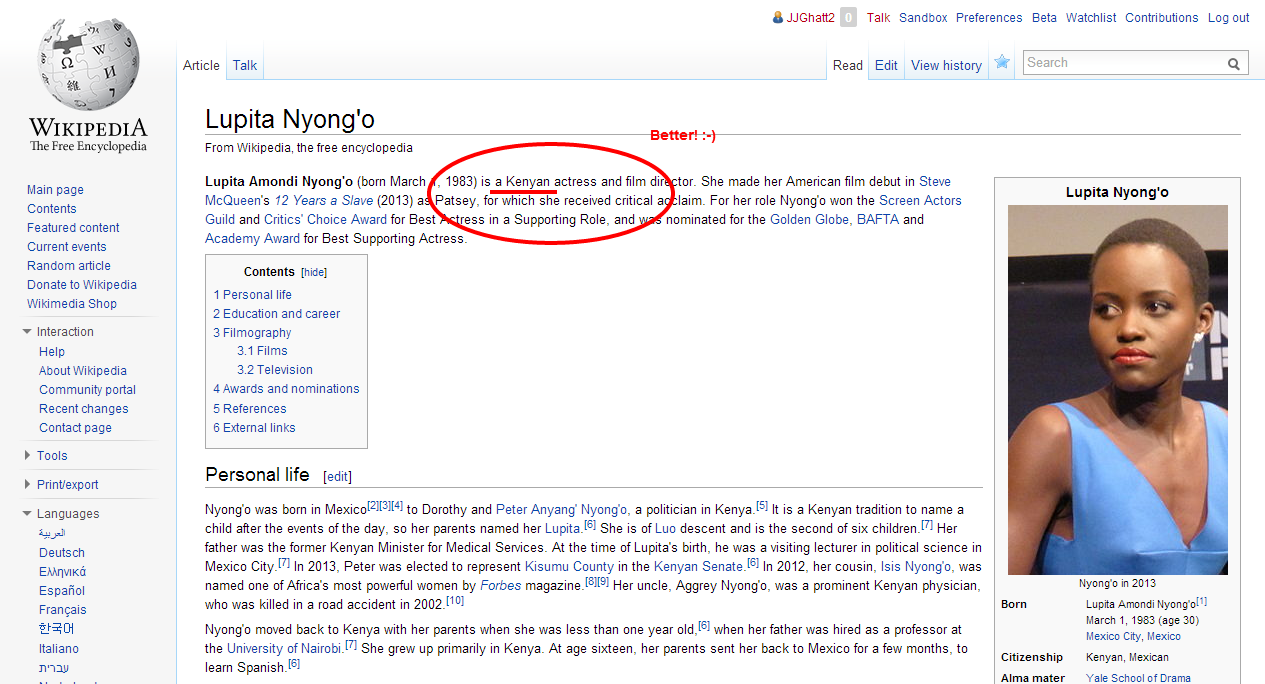The image size is (1265, 684).
Task: Open University of Nairobi link
Action: click(285, 649)
